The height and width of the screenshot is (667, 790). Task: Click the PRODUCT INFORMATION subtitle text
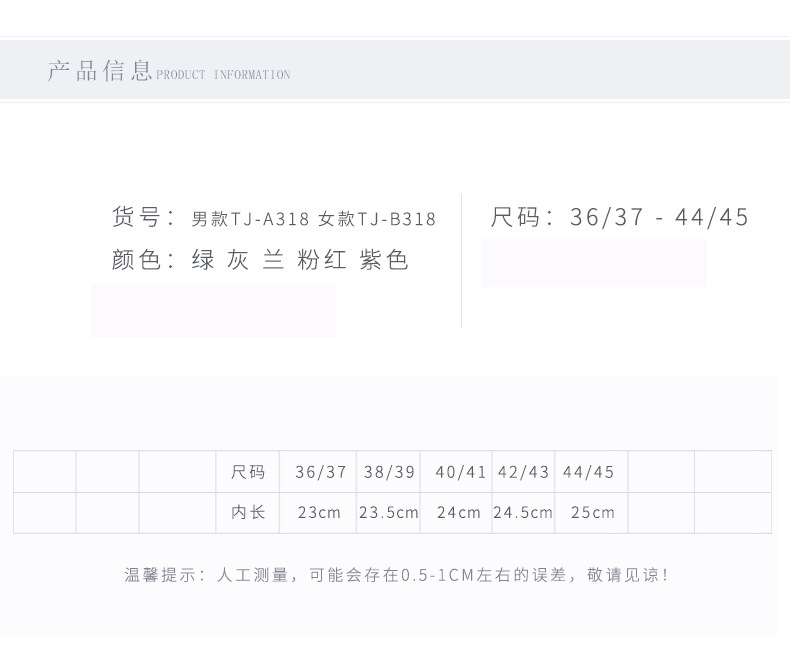[223, 75]
